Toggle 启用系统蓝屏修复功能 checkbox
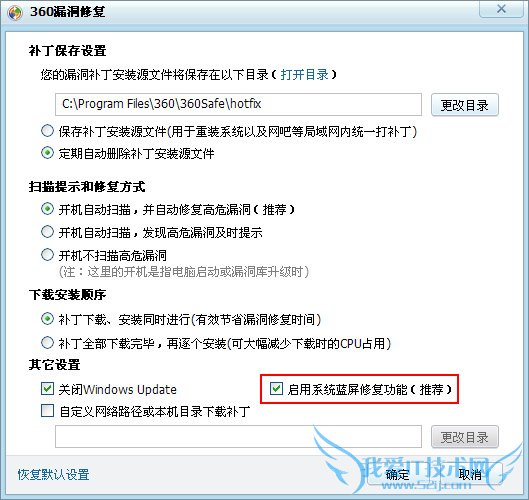This screenshot has width=529, height=500. tap(276, 389)
